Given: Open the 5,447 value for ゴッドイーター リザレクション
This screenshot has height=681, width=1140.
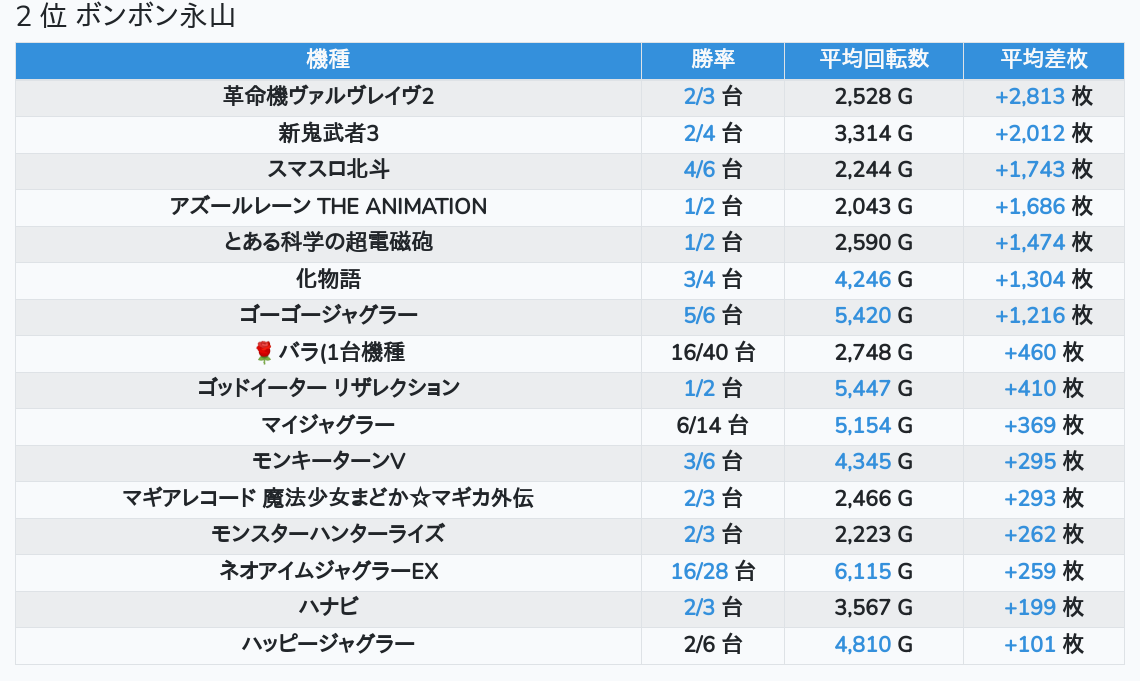Looking at the screenshot, I should [x=862, y=389].
